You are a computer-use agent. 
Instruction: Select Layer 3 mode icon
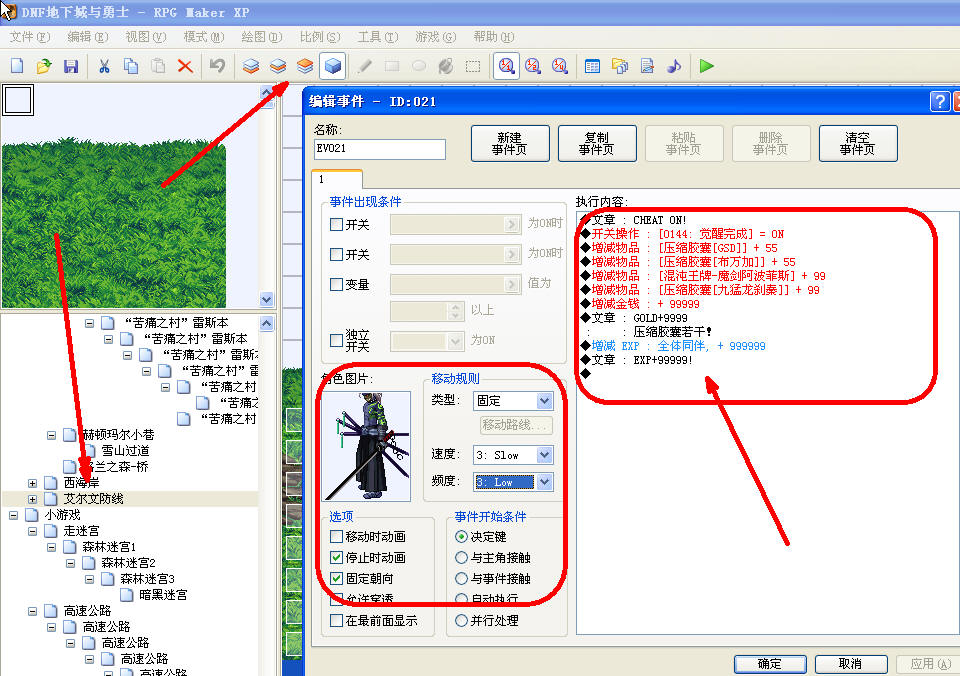tap(305, 66)
